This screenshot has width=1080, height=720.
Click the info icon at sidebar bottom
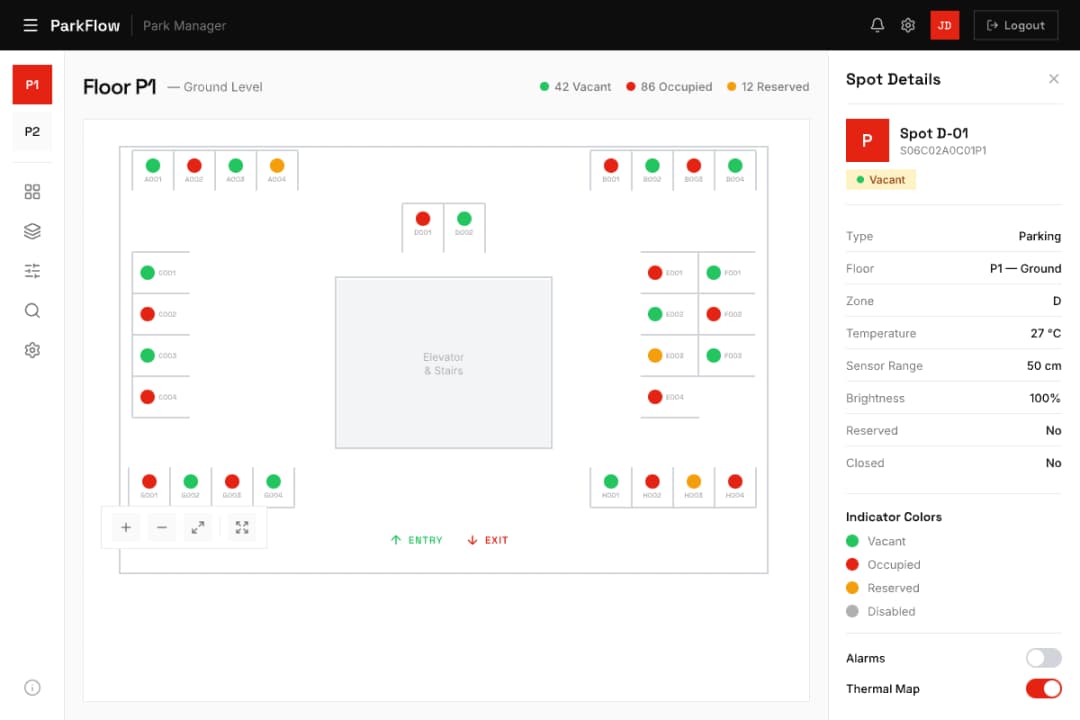(31, 687)
